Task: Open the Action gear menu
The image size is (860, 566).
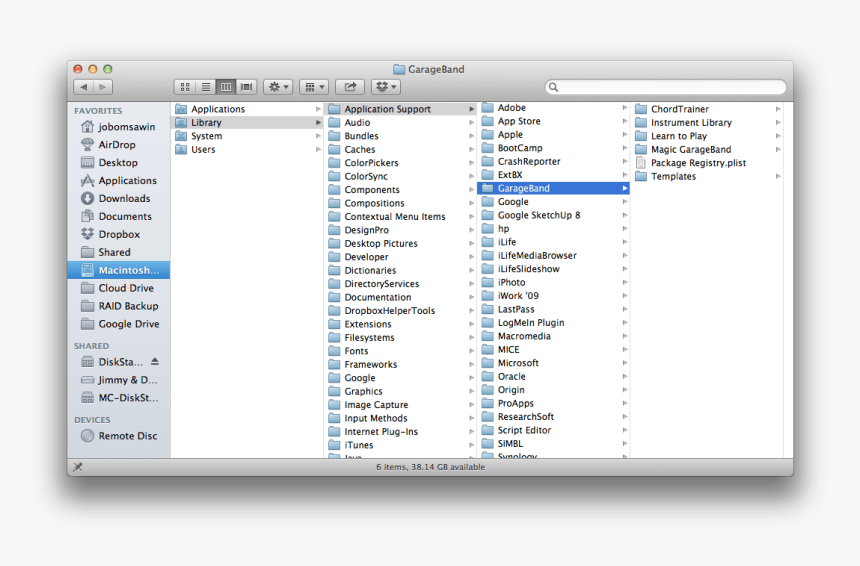Action: (x=278, y=87)
